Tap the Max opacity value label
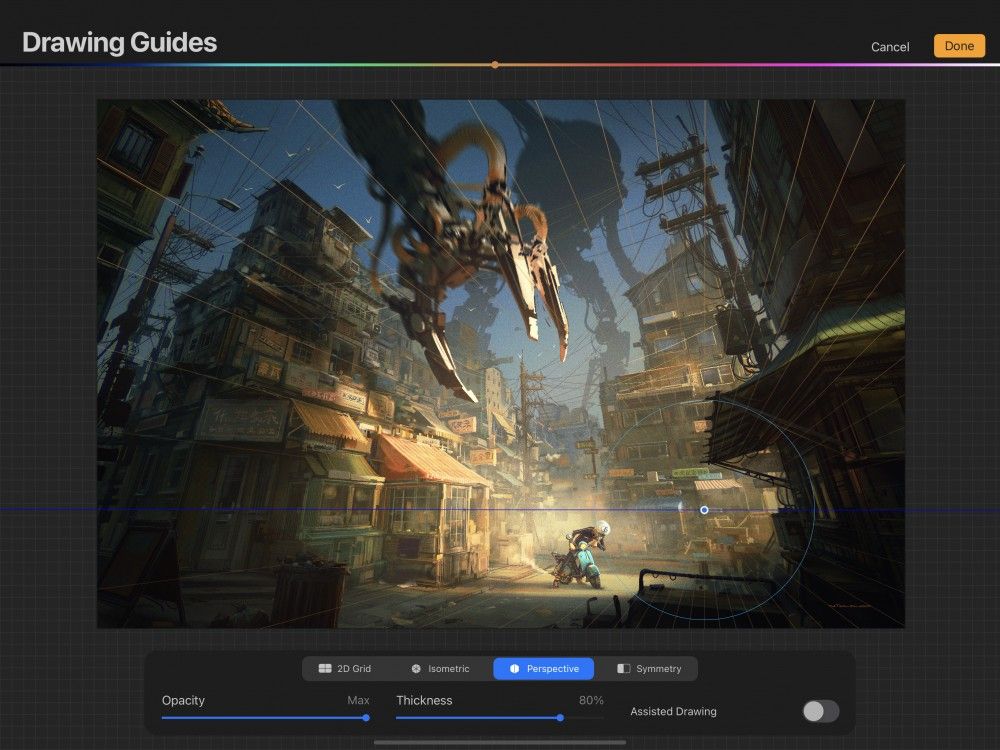1000x750 pixels. pos(358,700)
